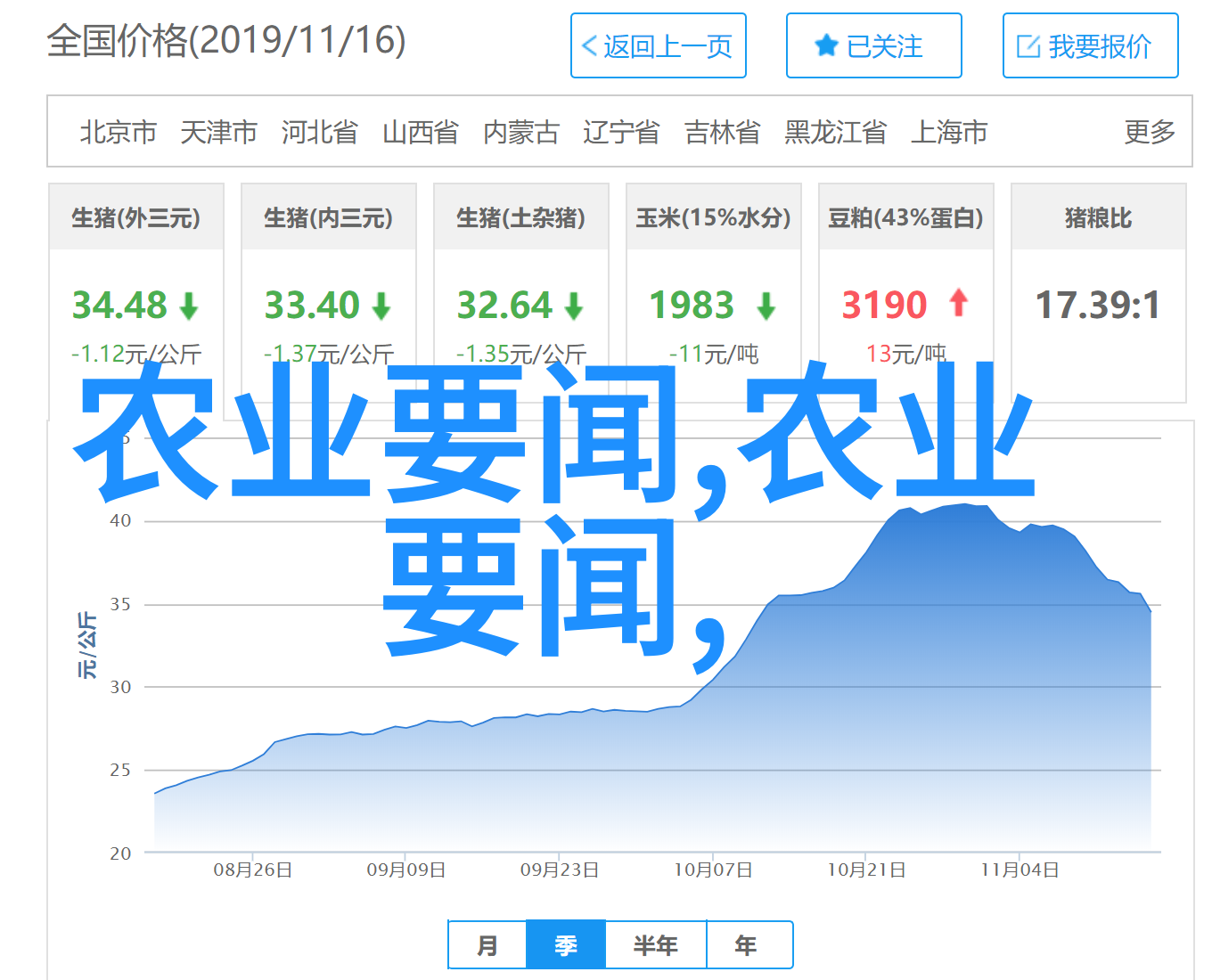Switch chart range to 月

pyautogui.click(x=487, y=944)
